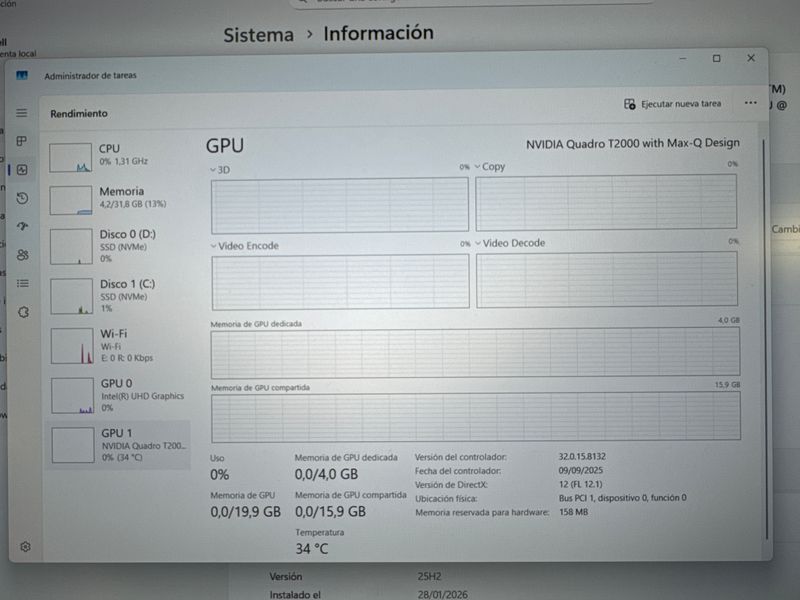Open the Details list icon in sidebar
Screen dimensions: 800x600
click(x=23, y=283)
